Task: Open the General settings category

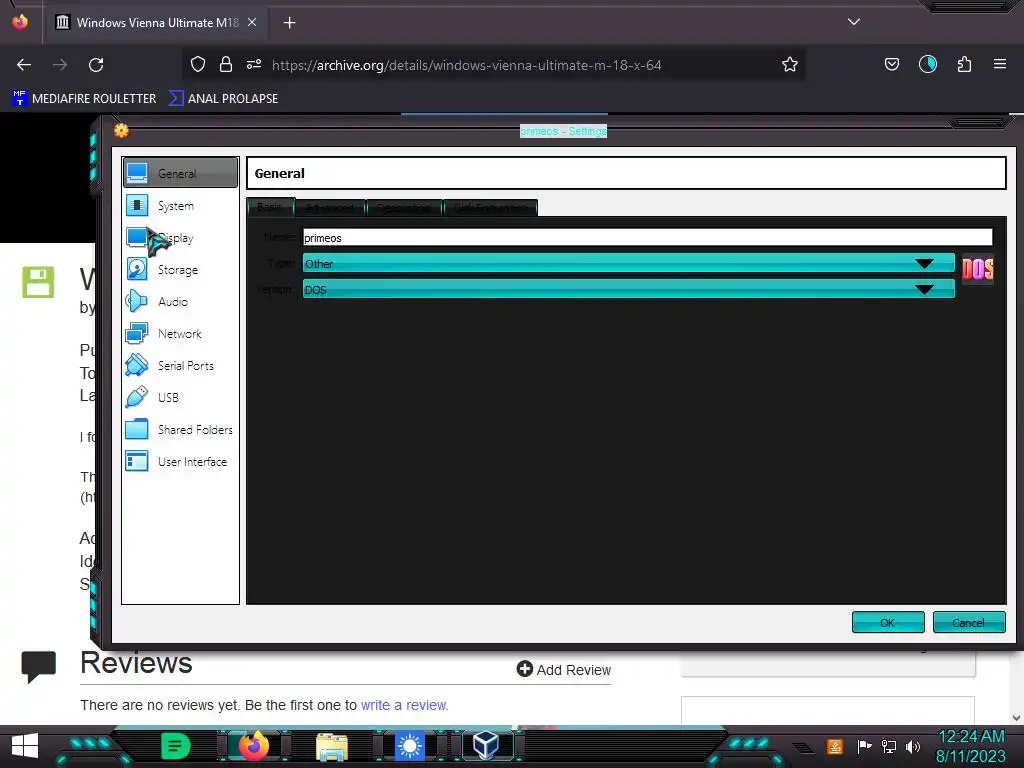Action: 180,173
